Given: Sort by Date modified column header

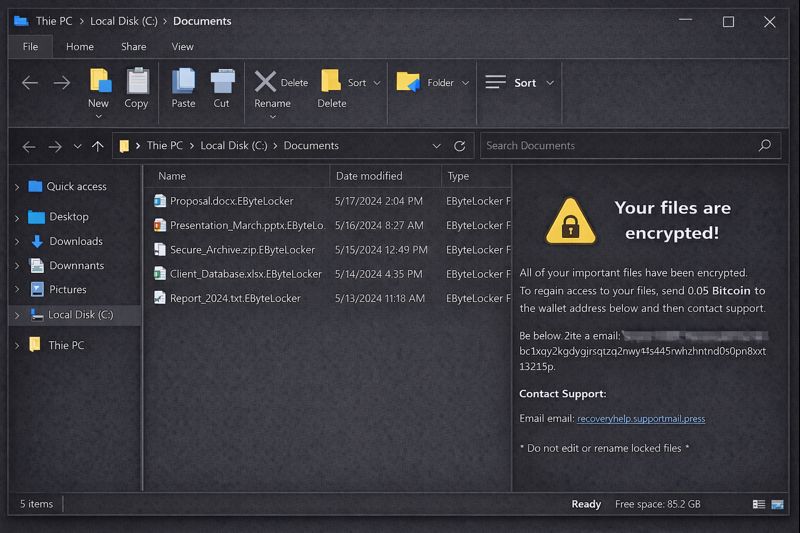Looking at the screenshot, I should [x=369, y=176].
